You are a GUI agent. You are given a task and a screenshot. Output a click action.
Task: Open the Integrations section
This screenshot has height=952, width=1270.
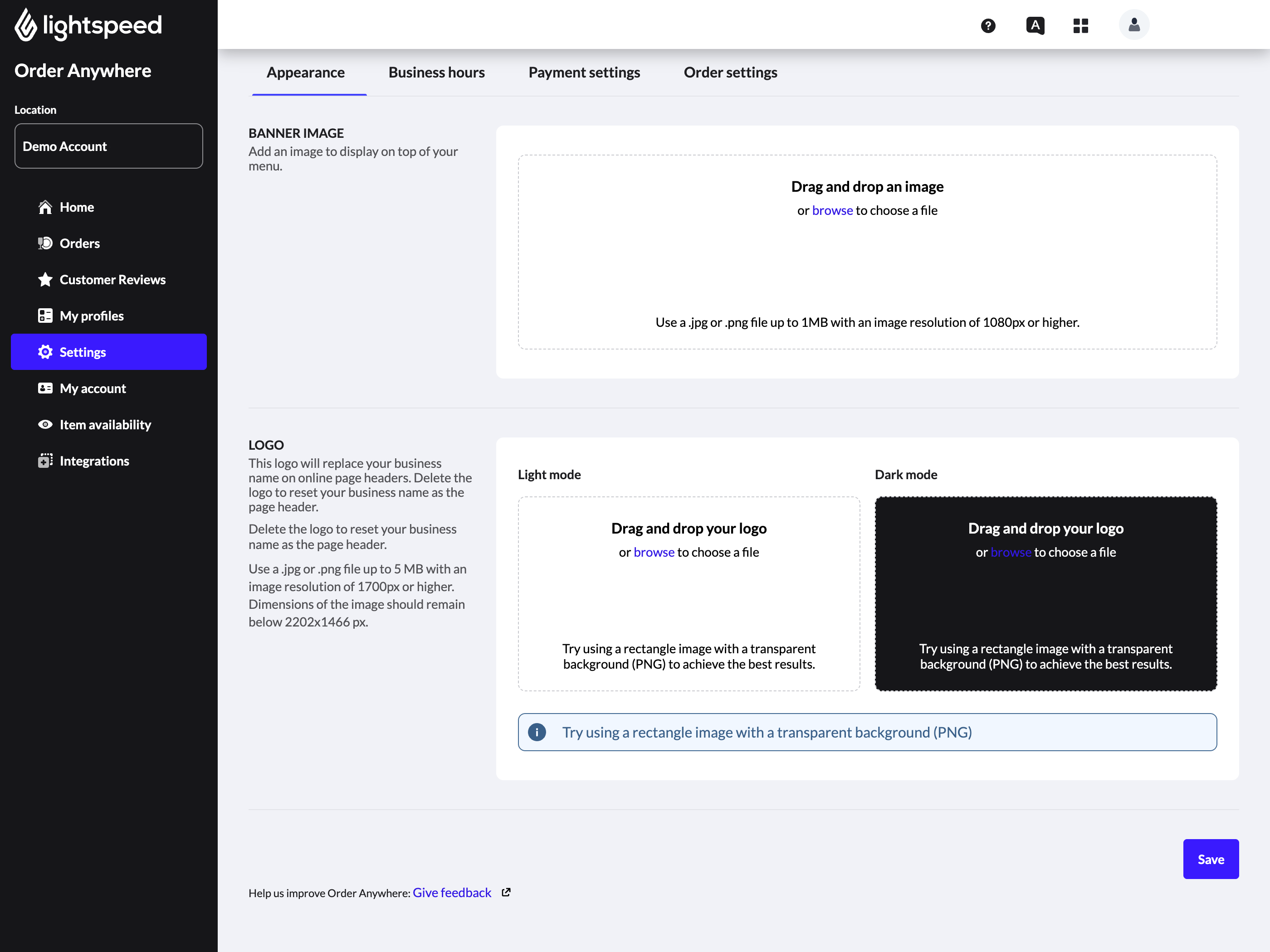(x=94, y=460)
